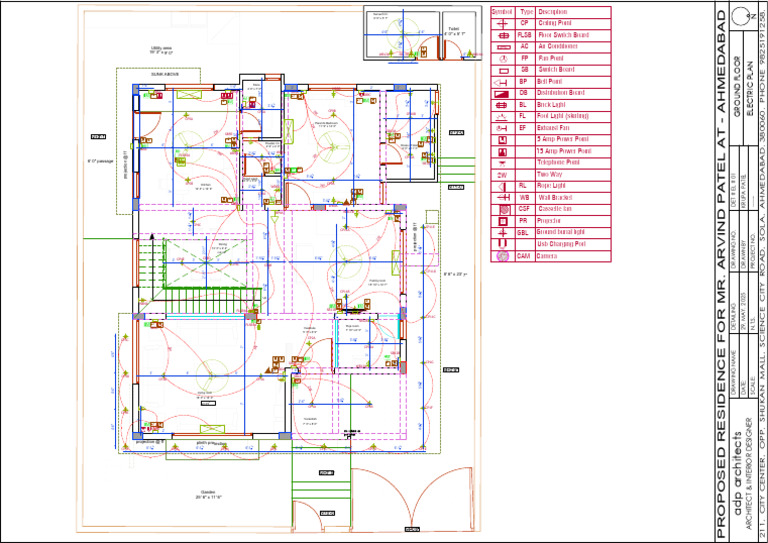Image resolution: width=768 pixels, height=543 pixels.
Task: Click the 'Floor Switch Board' description text
Action: click(x=563, y=35)
